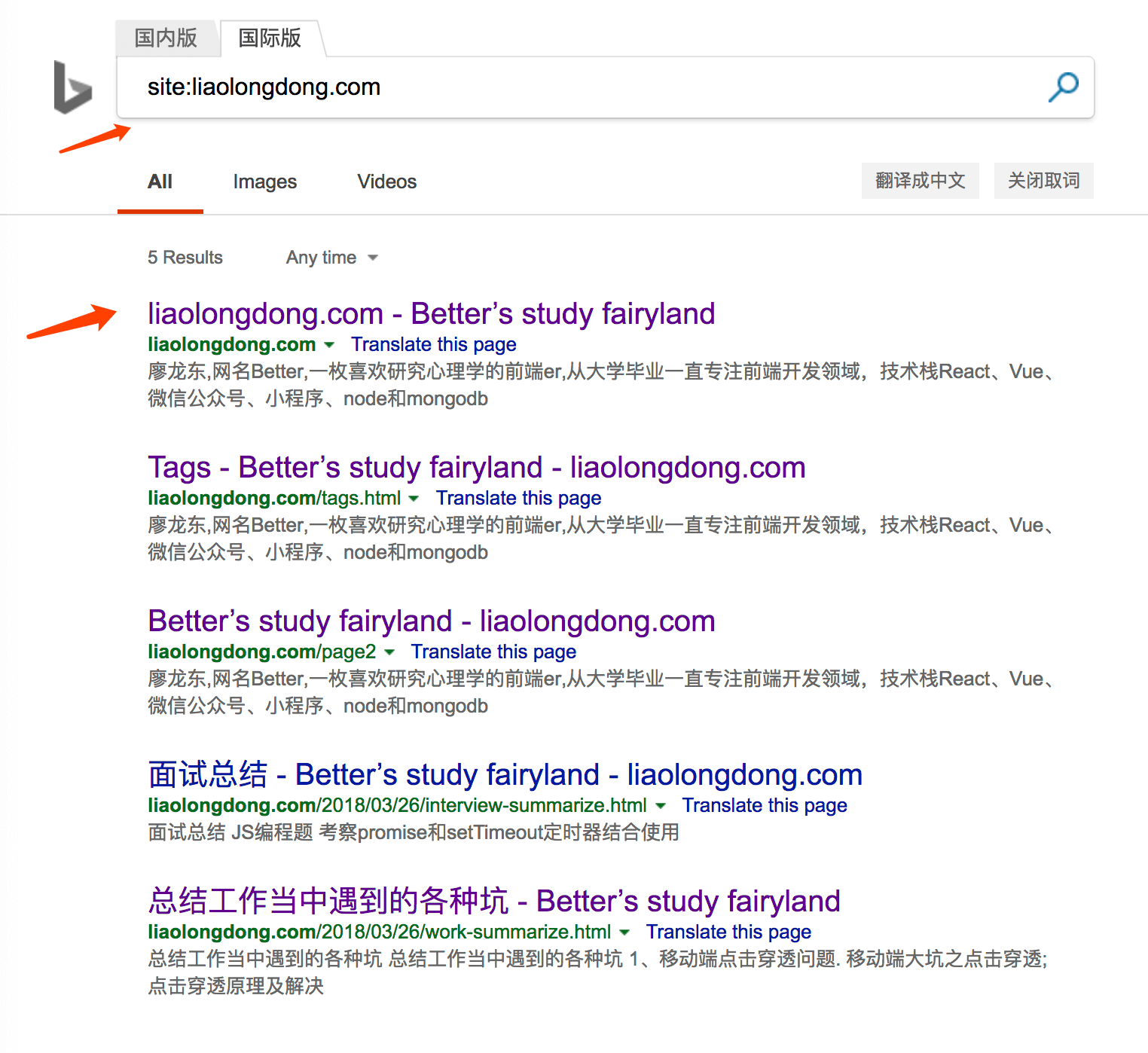Click the 翻译成中文 button
This screenshot has height=1053, width=1148.
[x=920, y=181]
